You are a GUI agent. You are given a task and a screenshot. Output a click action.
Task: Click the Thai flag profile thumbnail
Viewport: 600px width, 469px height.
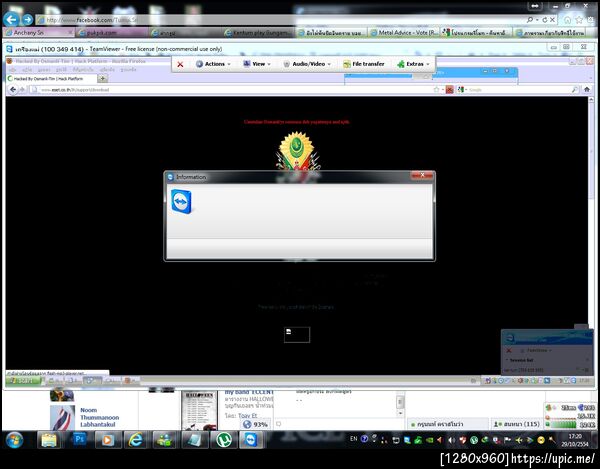click(x=62, y=418)
